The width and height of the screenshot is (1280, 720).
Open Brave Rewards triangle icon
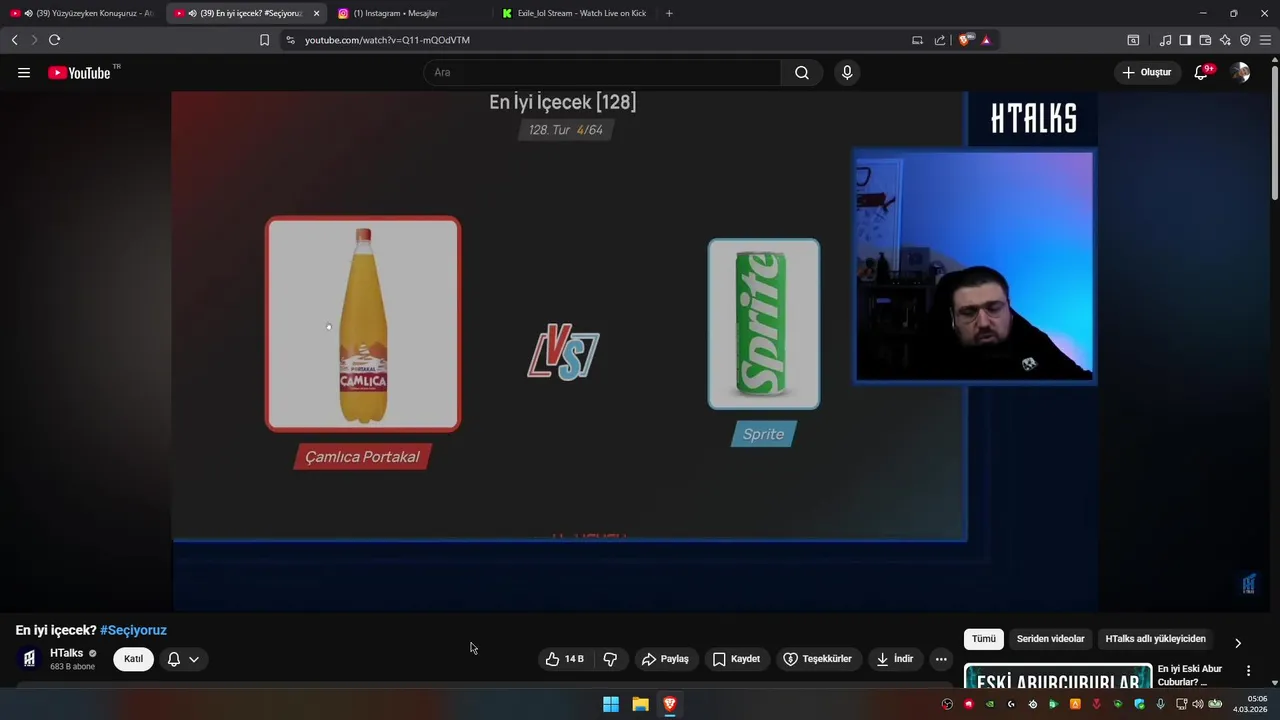click(x=986, y=40)
